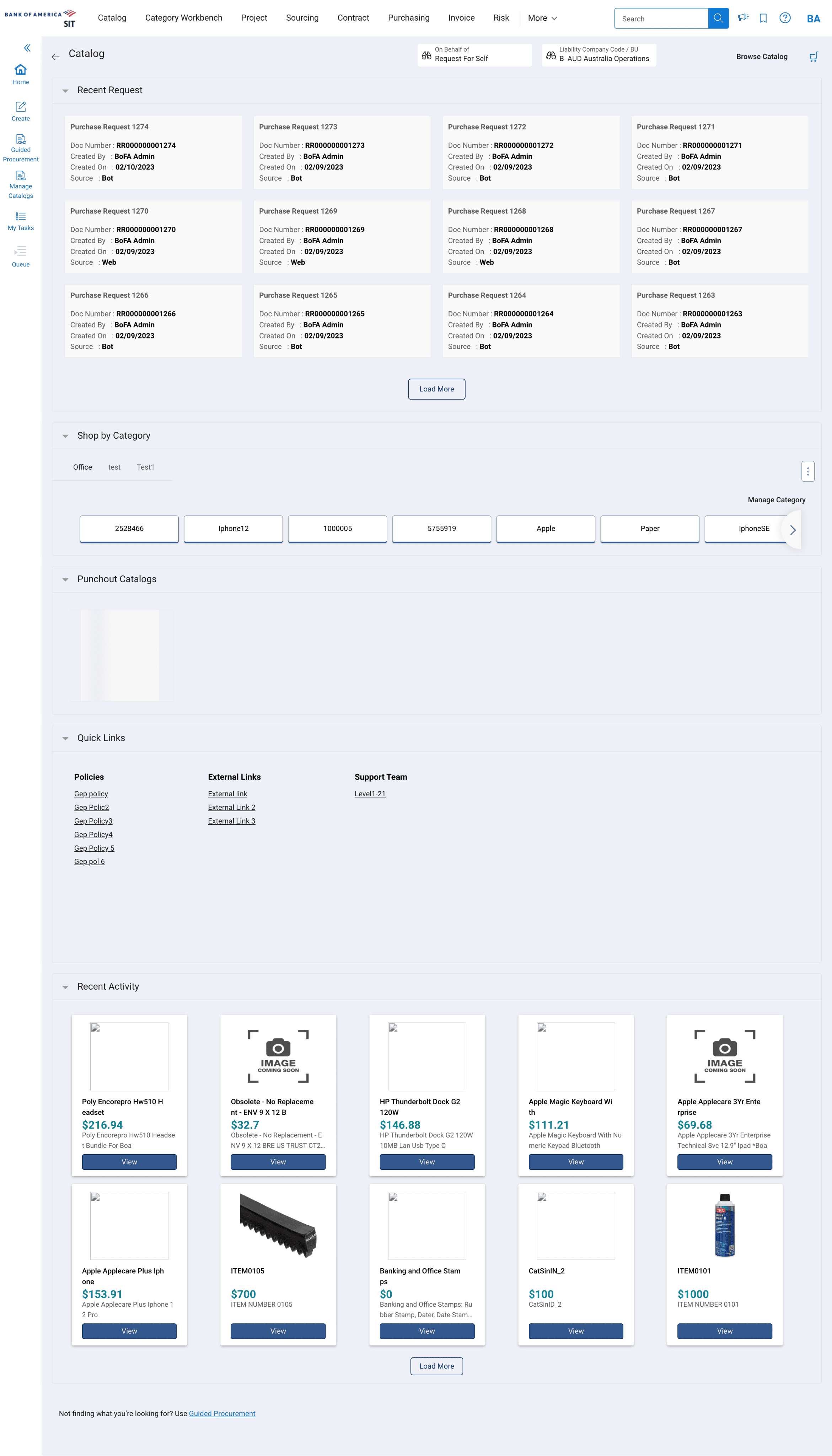Click the search magnifier button

click(x=718, y=18)
